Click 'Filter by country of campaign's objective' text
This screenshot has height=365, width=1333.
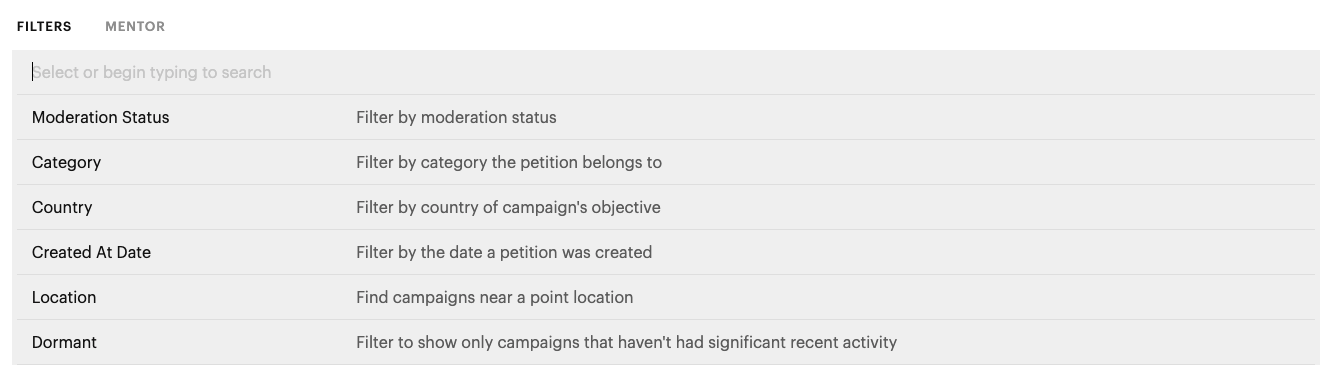coord(508,207)
